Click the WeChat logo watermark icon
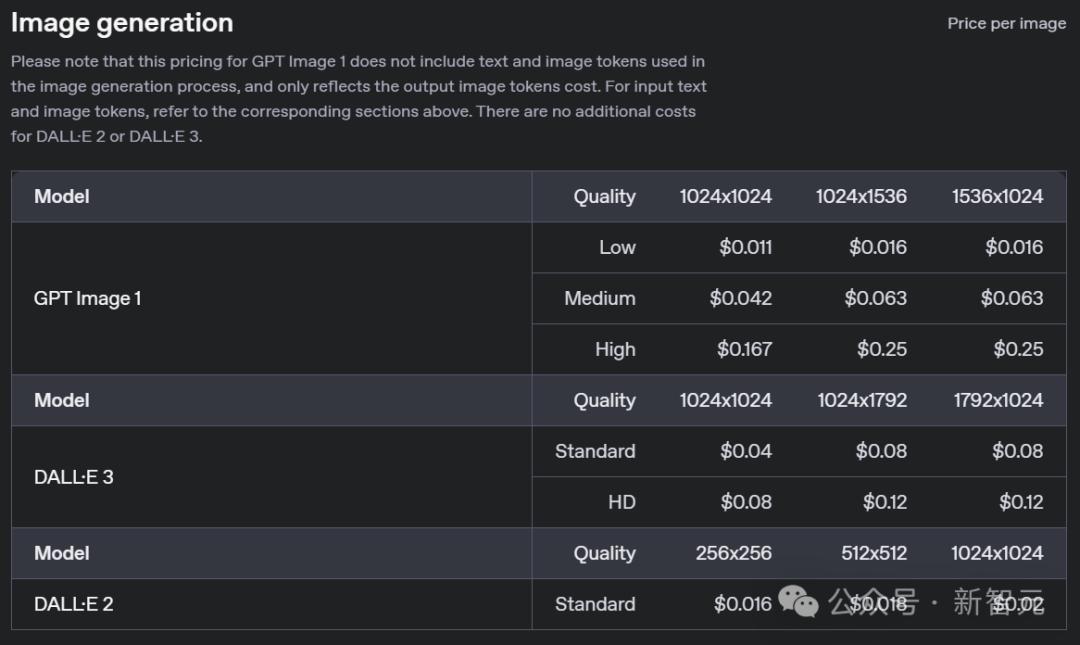The height and width of the screenshot is (645, 1080). pos(799,601)
